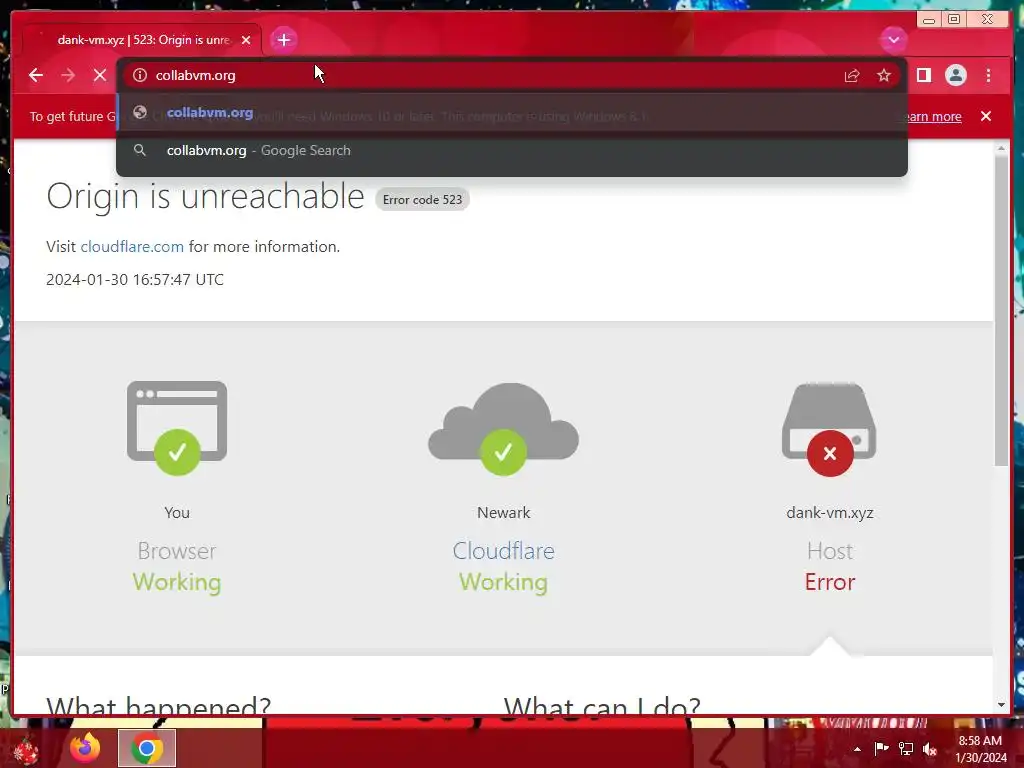This screenshot has width=1024, height=768.
Task: Choose collabvm.org Google Search suggestion
Action: point(512,150)
